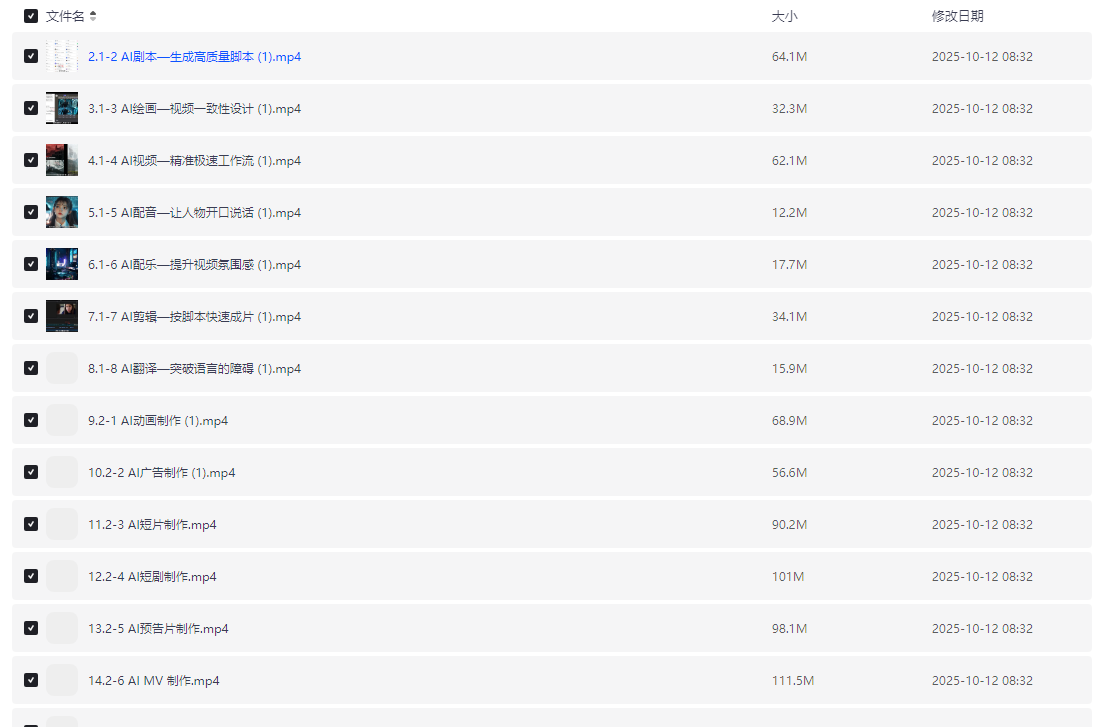Image resolution: width=1102 pixels, height=727 pixels.
Task: Open 11.2-3 AI短片制作.mp4 file name
Action: (x=152, y=525)
